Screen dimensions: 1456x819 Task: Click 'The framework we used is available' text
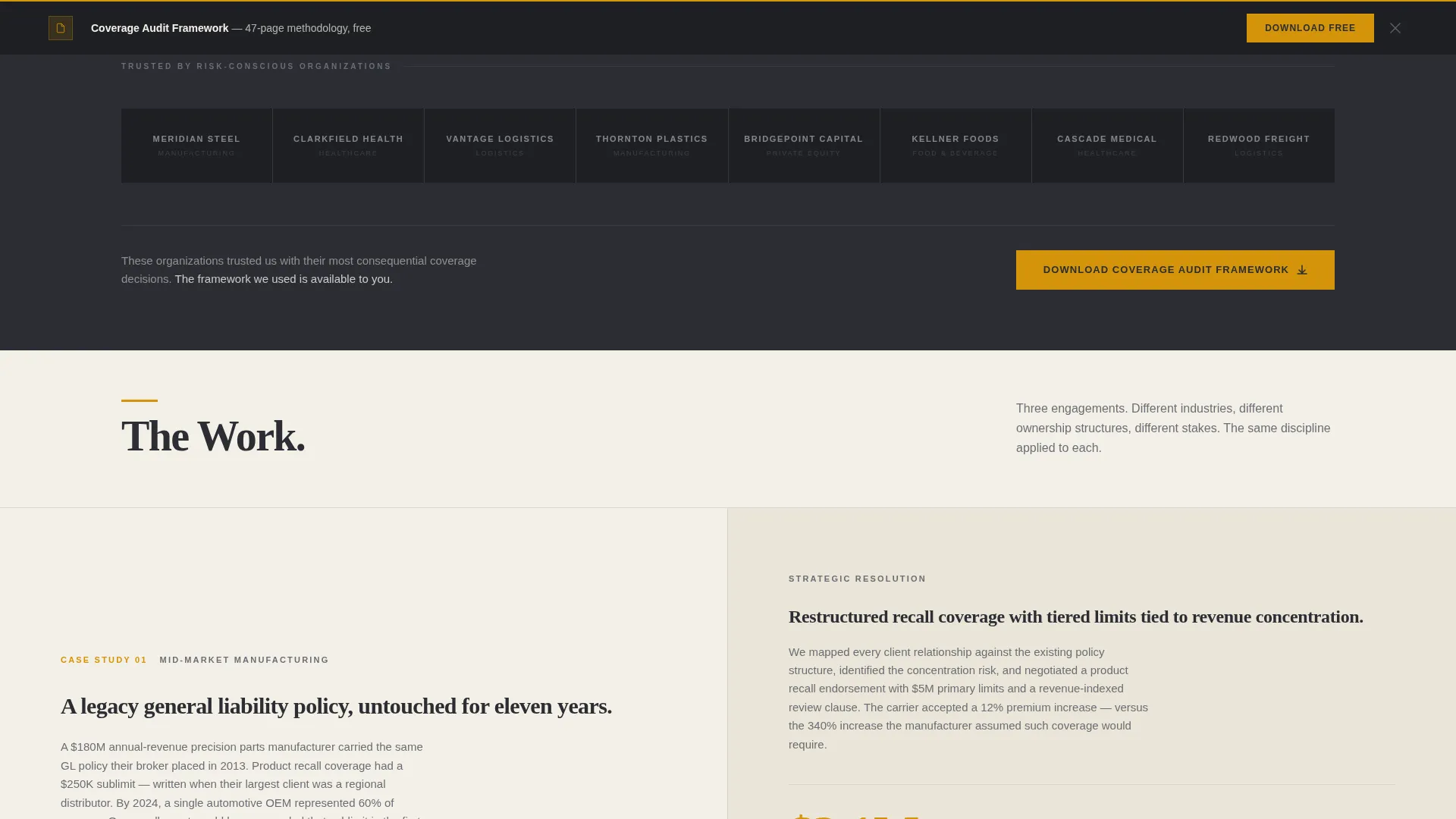coord(284,279)
